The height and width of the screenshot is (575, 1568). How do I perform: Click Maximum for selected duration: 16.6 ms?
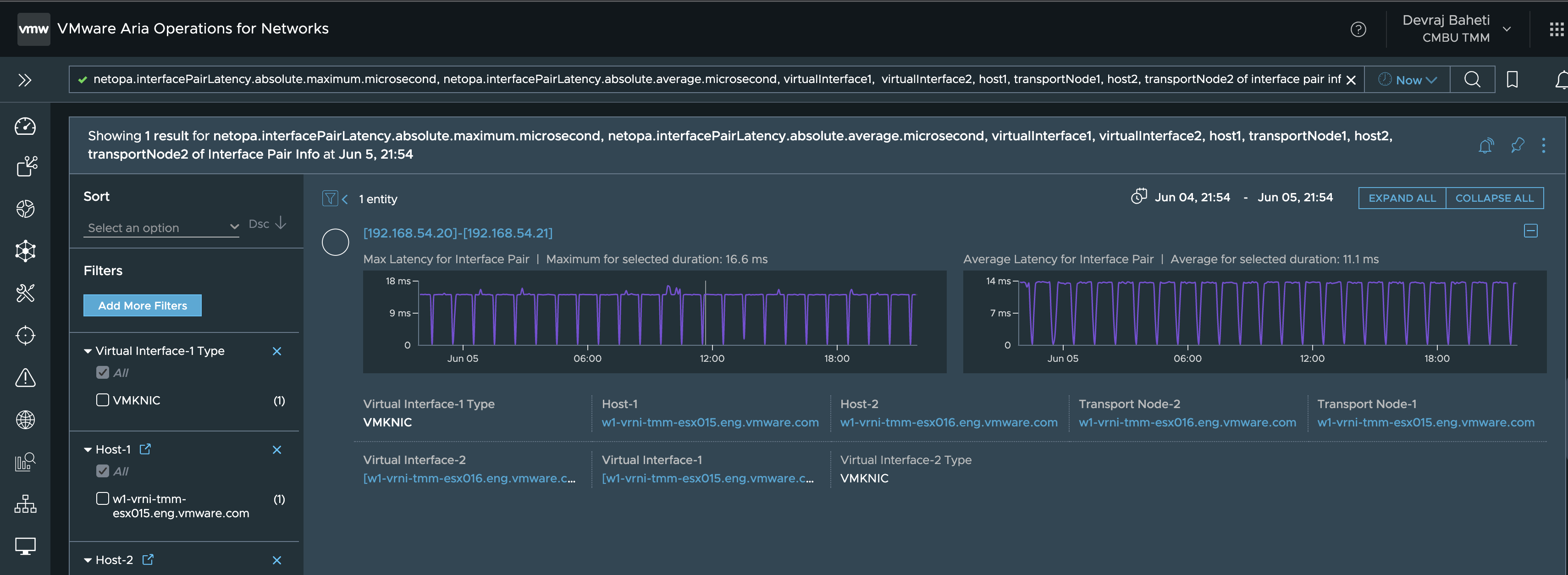click(x=657, y=259)
